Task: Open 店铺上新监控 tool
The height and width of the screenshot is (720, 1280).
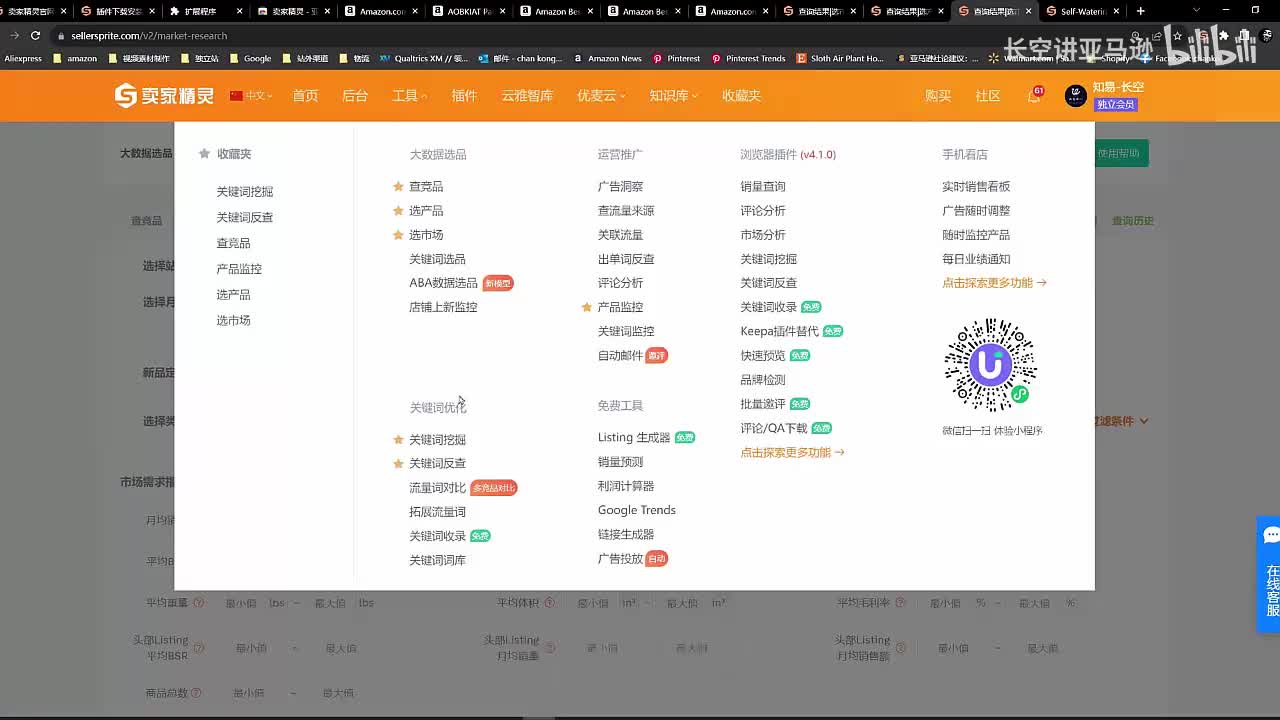Action: [443, 307]
